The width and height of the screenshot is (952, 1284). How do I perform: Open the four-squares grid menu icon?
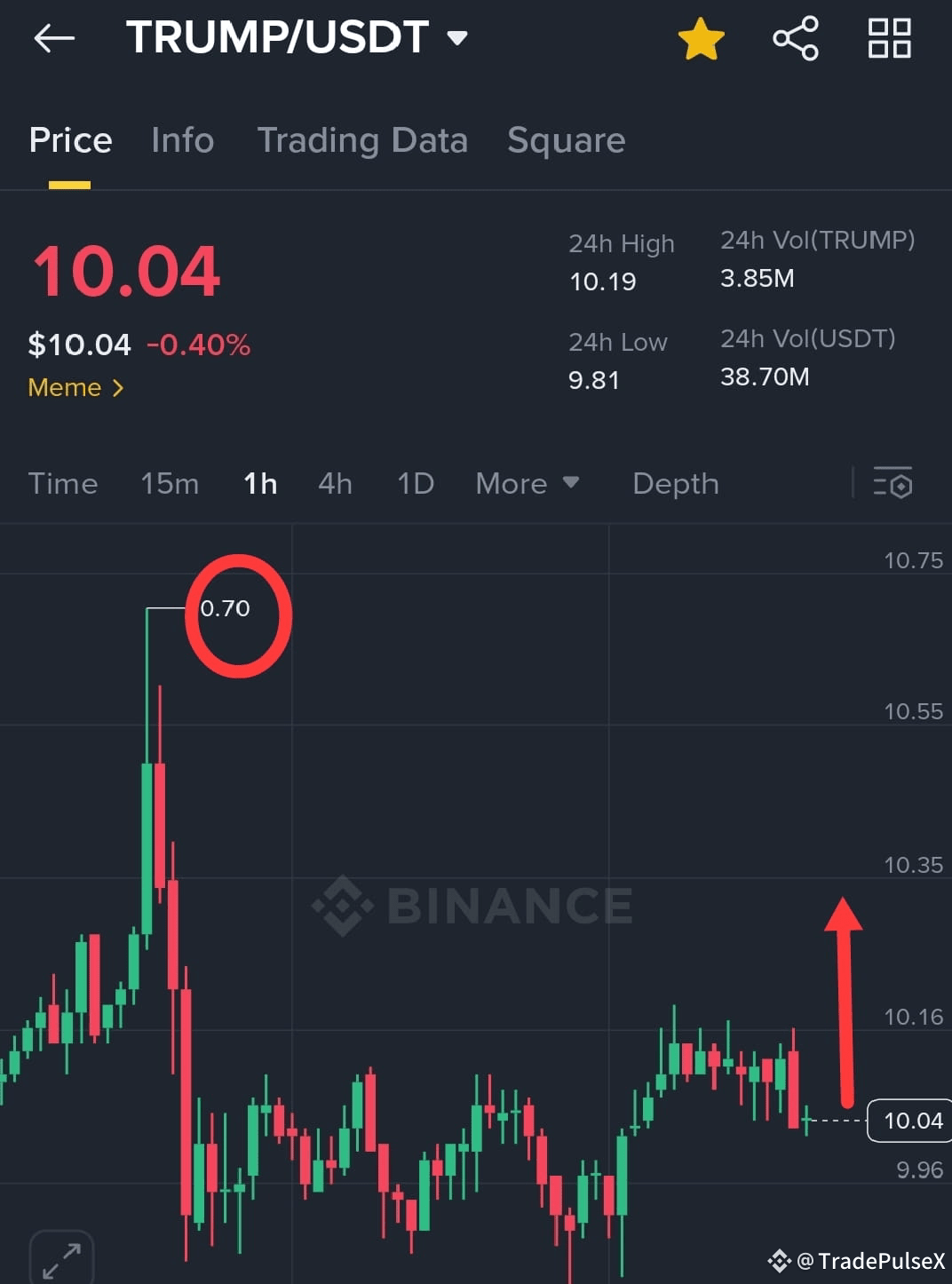pos(889,38)
